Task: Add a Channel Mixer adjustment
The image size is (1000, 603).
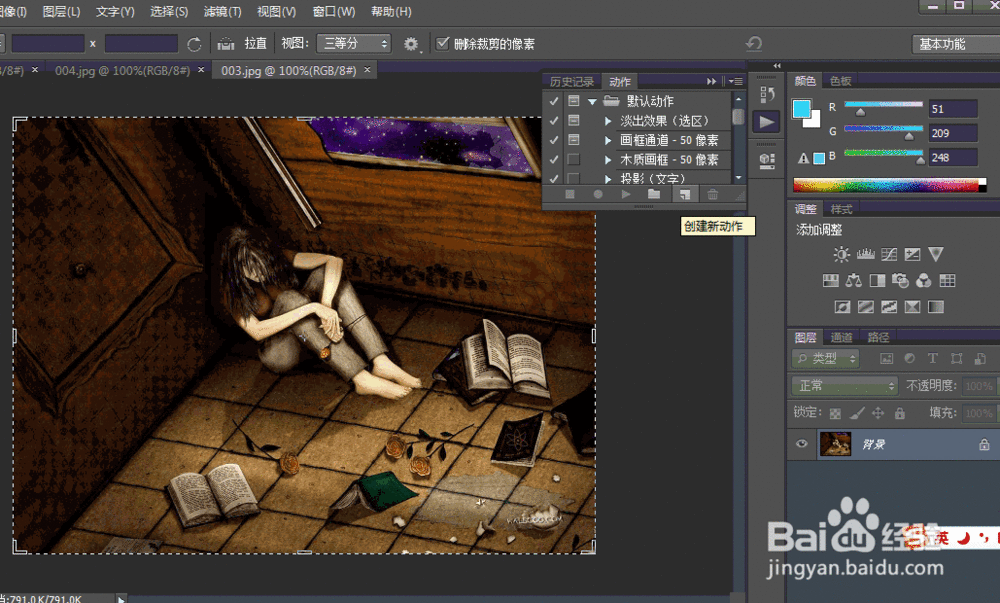Action: click(x=923, y=280)
